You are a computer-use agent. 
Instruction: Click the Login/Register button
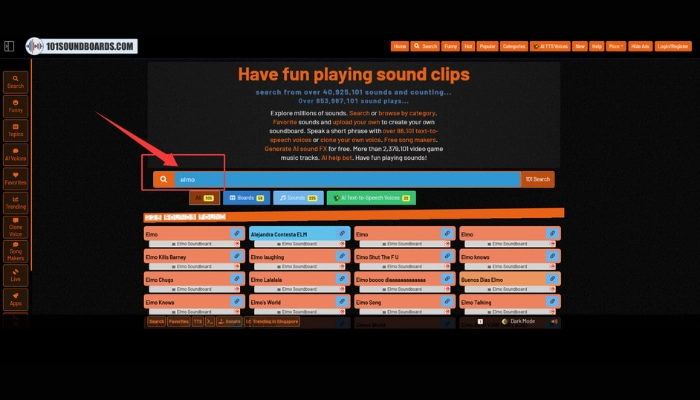pyautogui.click(x=673, y=46)
